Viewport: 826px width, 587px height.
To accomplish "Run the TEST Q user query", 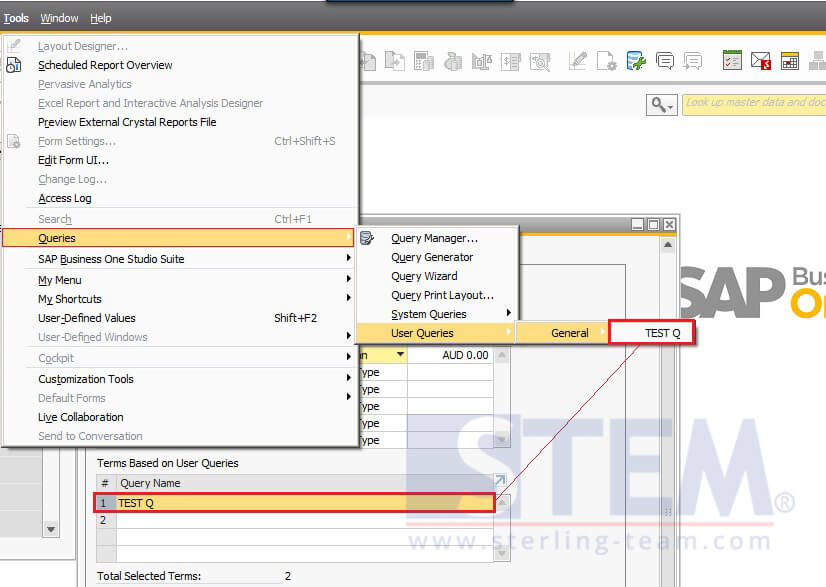I will click(652, 333).
